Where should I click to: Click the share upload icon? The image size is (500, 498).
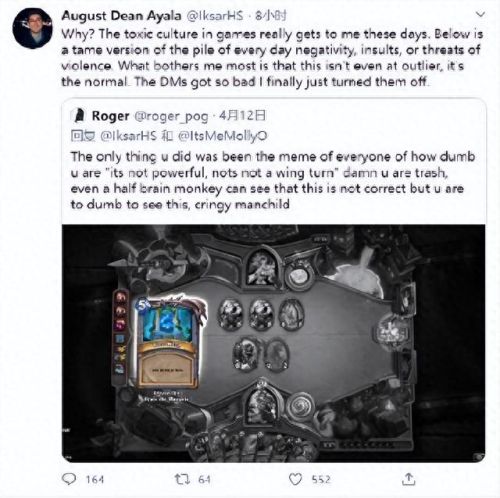(x=409, y=479)
